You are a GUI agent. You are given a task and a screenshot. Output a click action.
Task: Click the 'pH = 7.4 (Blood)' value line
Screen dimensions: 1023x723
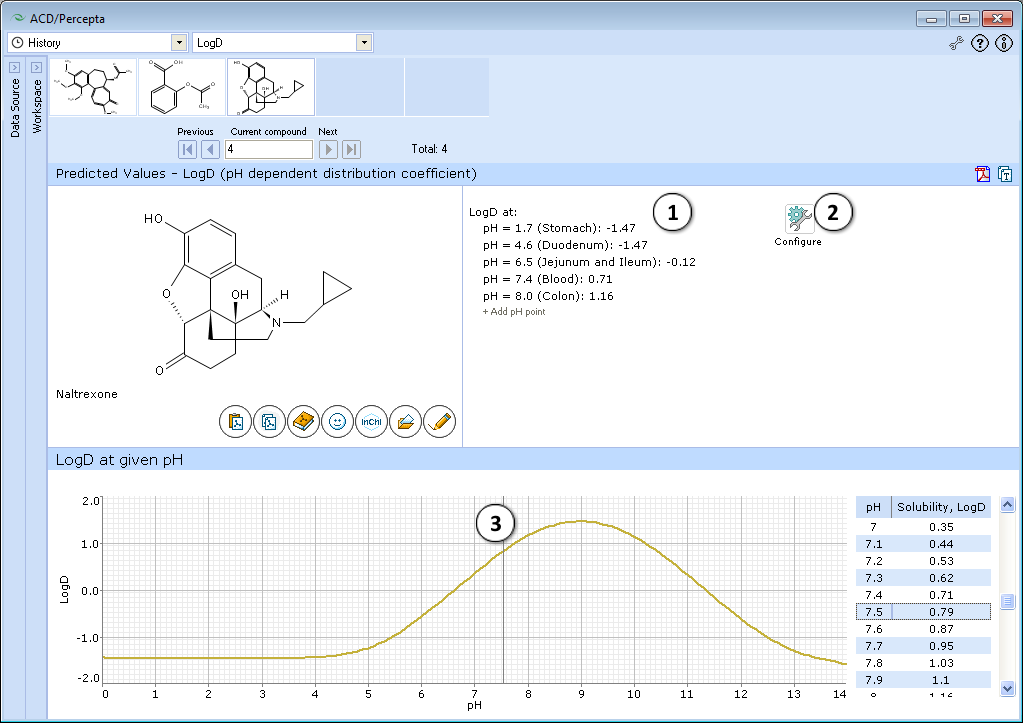[547, 279]
